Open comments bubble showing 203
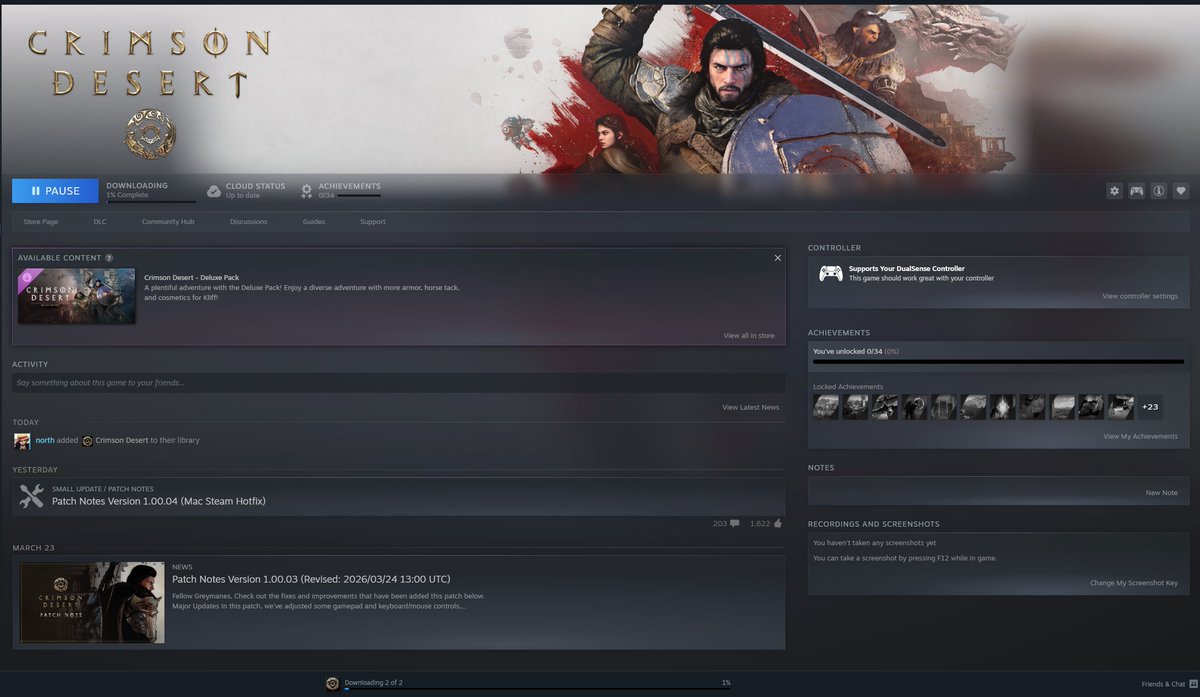The image size is (1200, 697). 734,523
